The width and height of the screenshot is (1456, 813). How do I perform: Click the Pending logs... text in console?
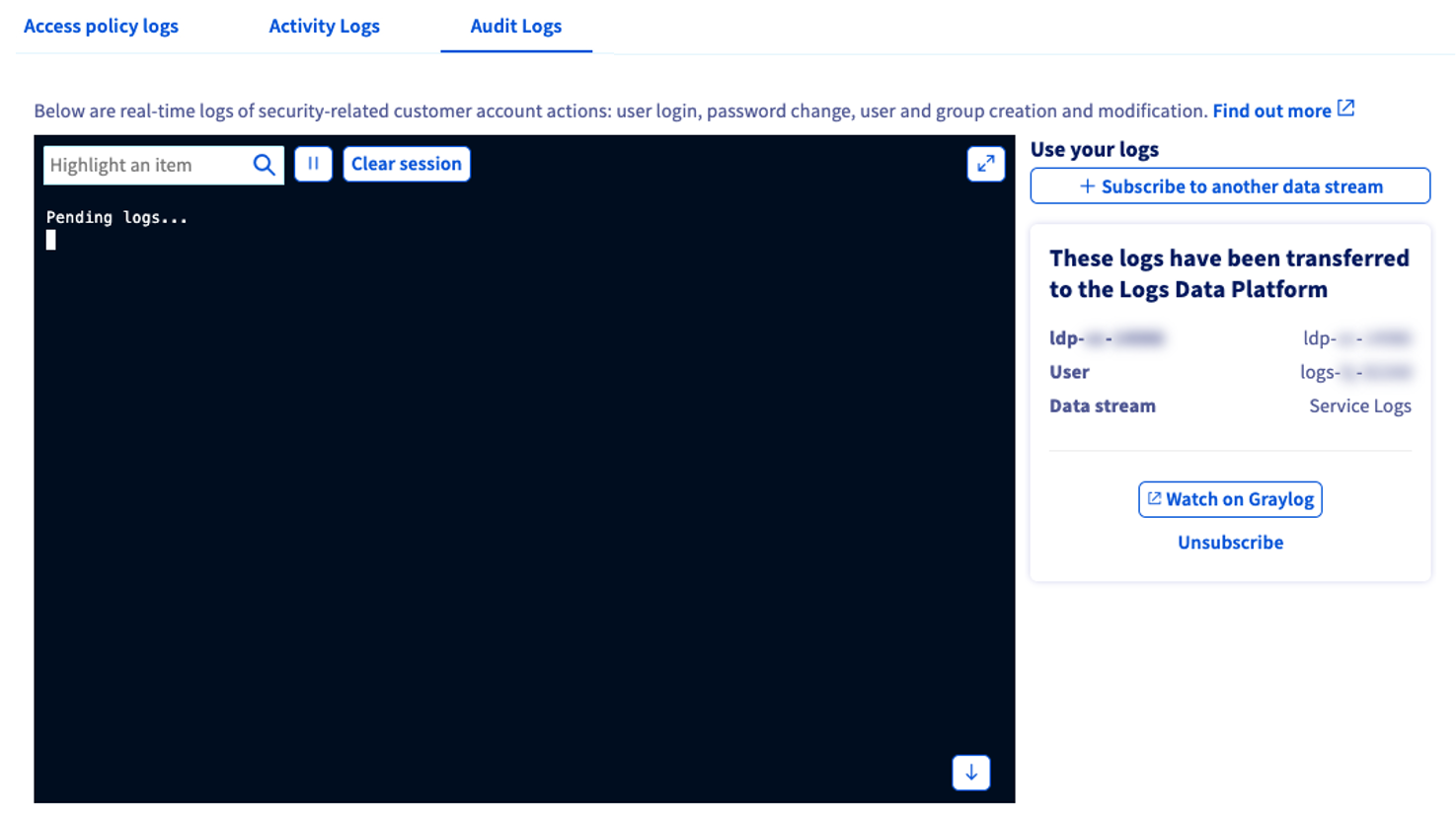(x=116, y=217)
